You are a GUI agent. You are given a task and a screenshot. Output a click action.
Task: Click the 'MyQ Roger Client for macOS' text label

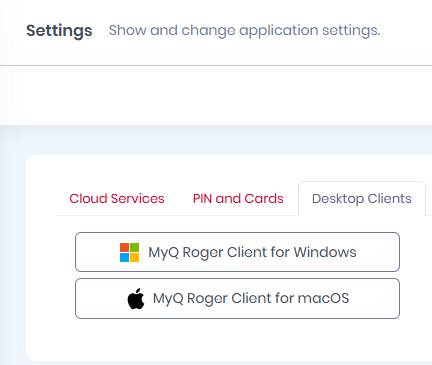coord(251,298)
